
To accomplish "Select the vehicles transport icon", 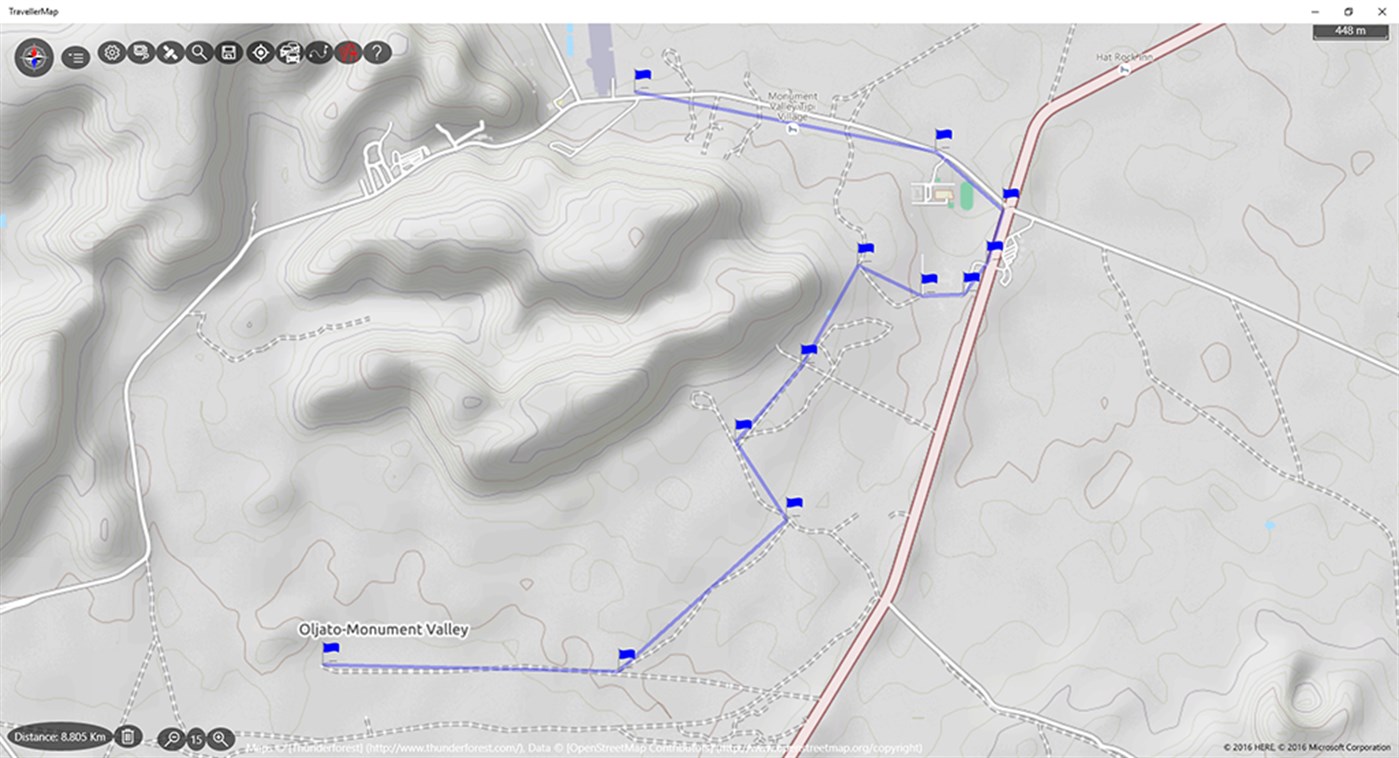I will pos(289,52).
